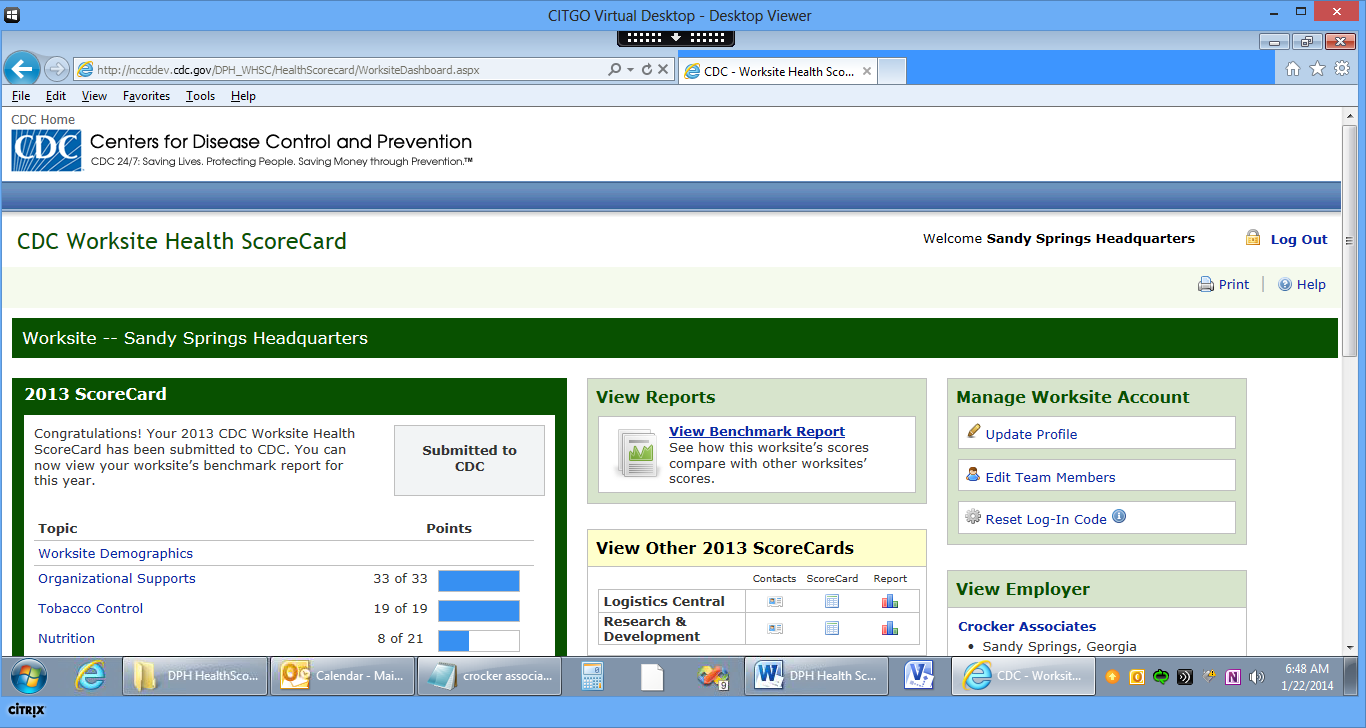Click the pencil icon for Update Profile
This screenshot has height=728, width=1366.
[973, 432]
